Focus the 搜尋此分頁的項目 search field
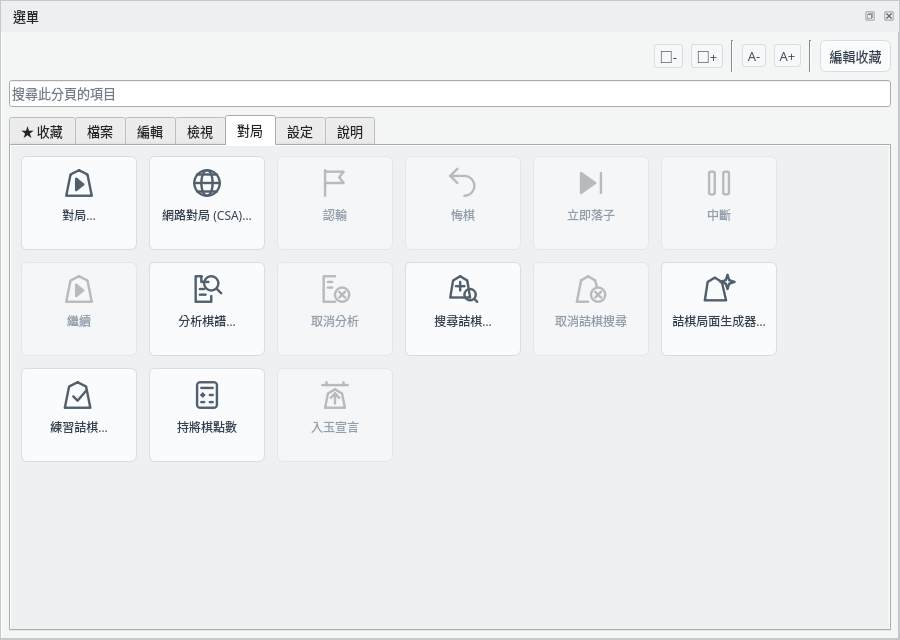 (450, 94)
